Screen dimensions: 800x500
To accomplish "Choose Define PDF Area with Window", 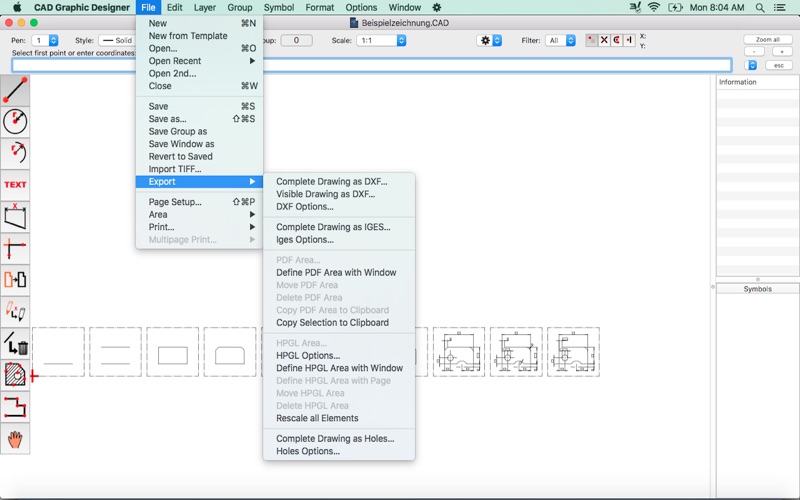I will (x=339, y=272).
